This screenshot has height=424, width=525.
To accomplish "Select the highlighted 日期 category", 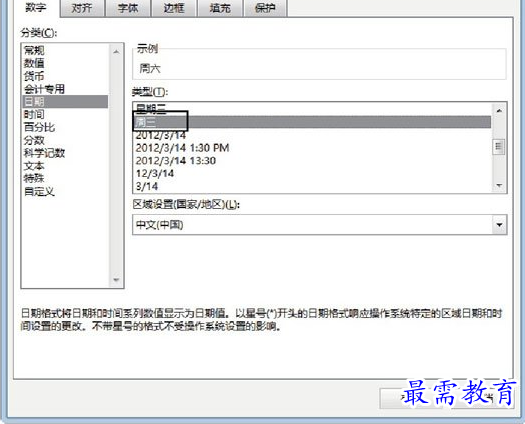I will 65,101.
